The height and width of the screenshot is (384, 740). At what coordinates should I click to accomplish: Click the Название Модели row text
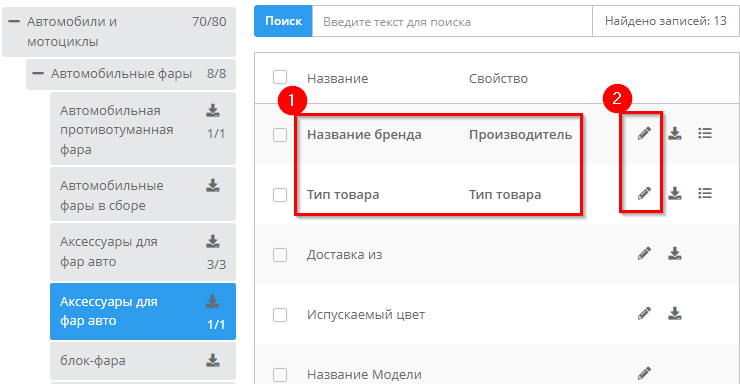click(364, 375)
